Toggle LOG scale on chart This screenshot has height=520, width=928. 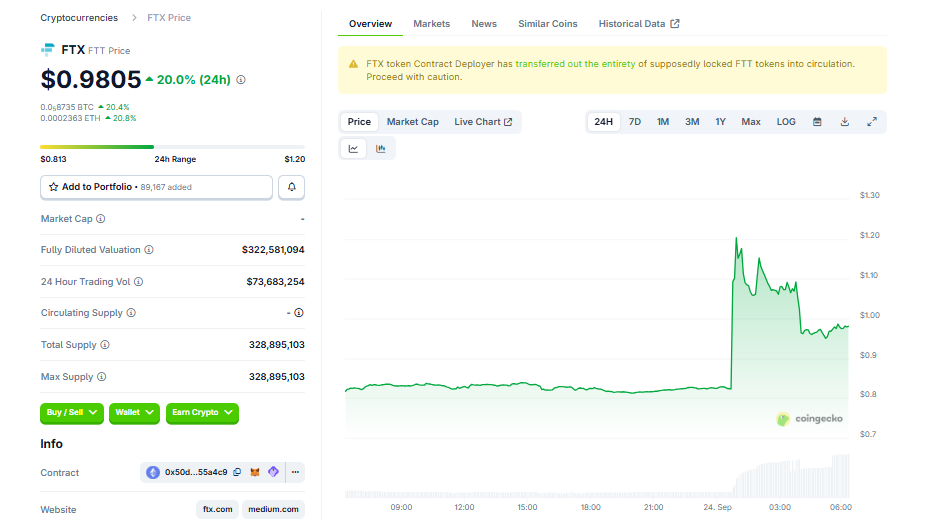pyautogui.click(x=786, y=122)
